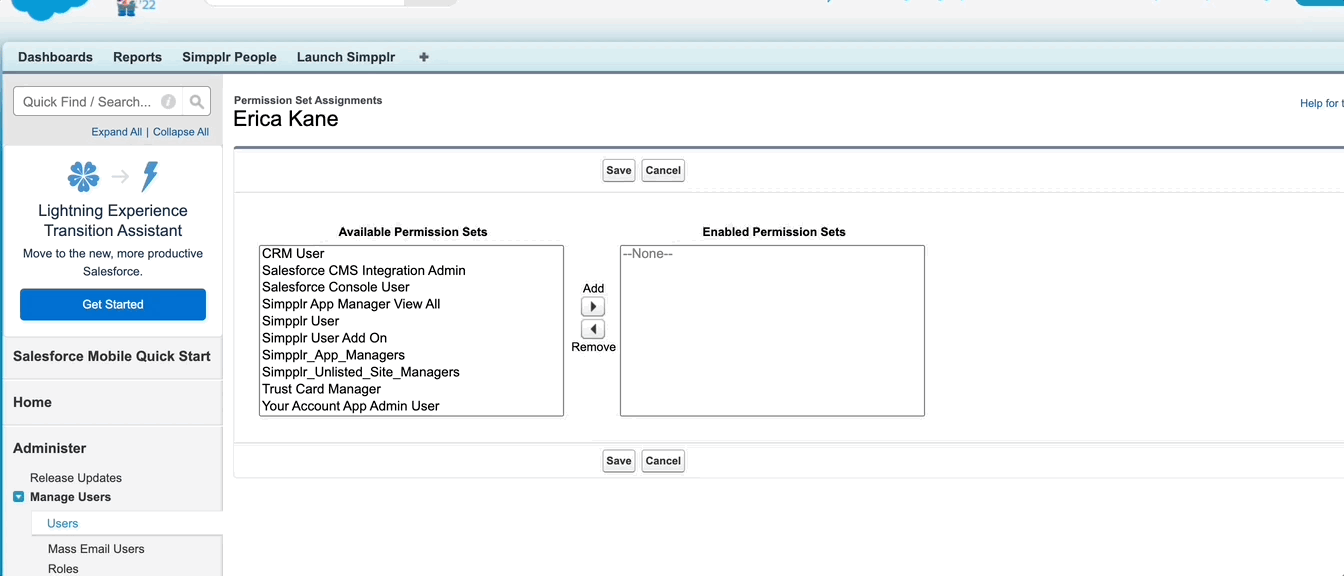The width and height of the screenshot is (1344, 576).
Task: Select CRM User in available permission sets
Action: (411, 254)
